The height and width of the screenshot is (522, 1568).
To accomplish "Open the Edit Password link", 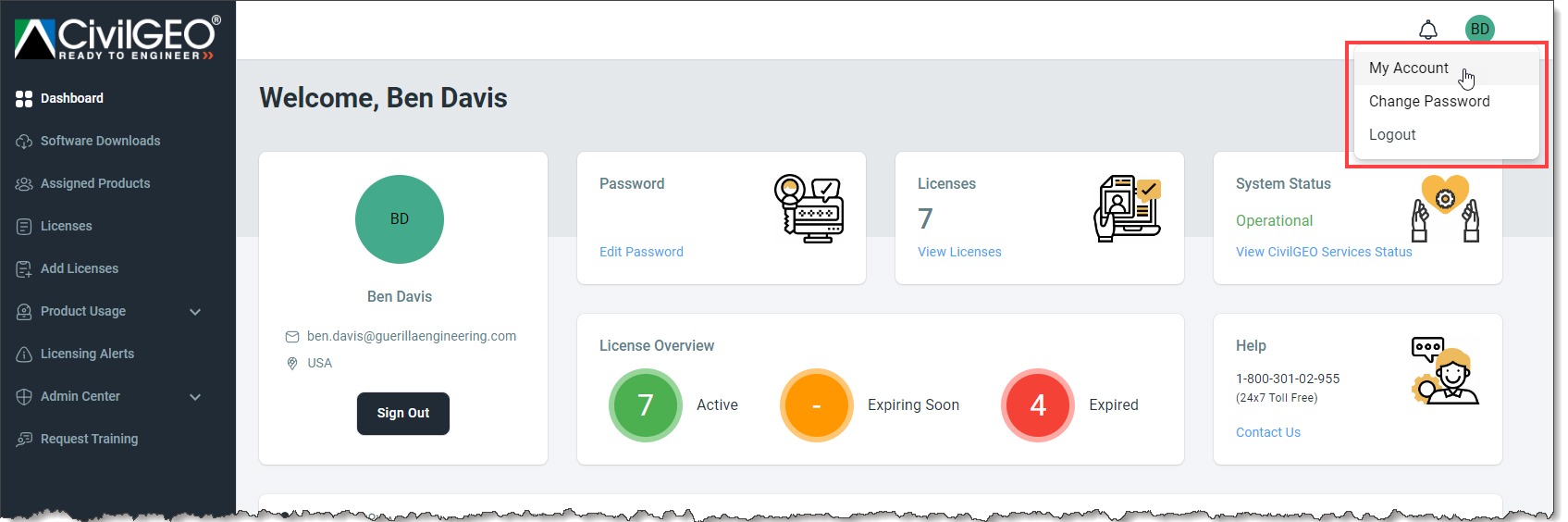I will click(641, 252).
